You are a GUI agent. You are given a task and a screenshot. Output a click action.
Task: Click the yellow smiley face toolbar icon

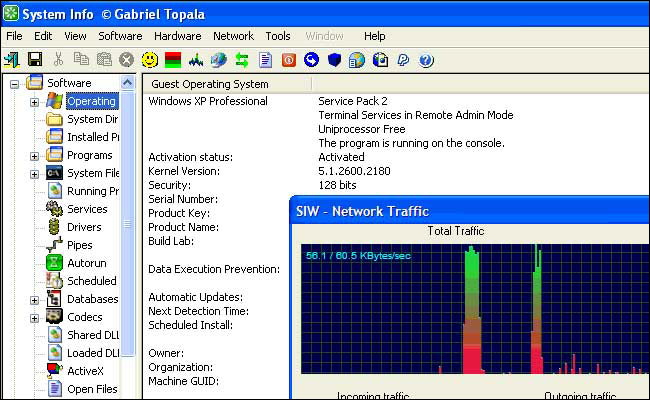149,60
